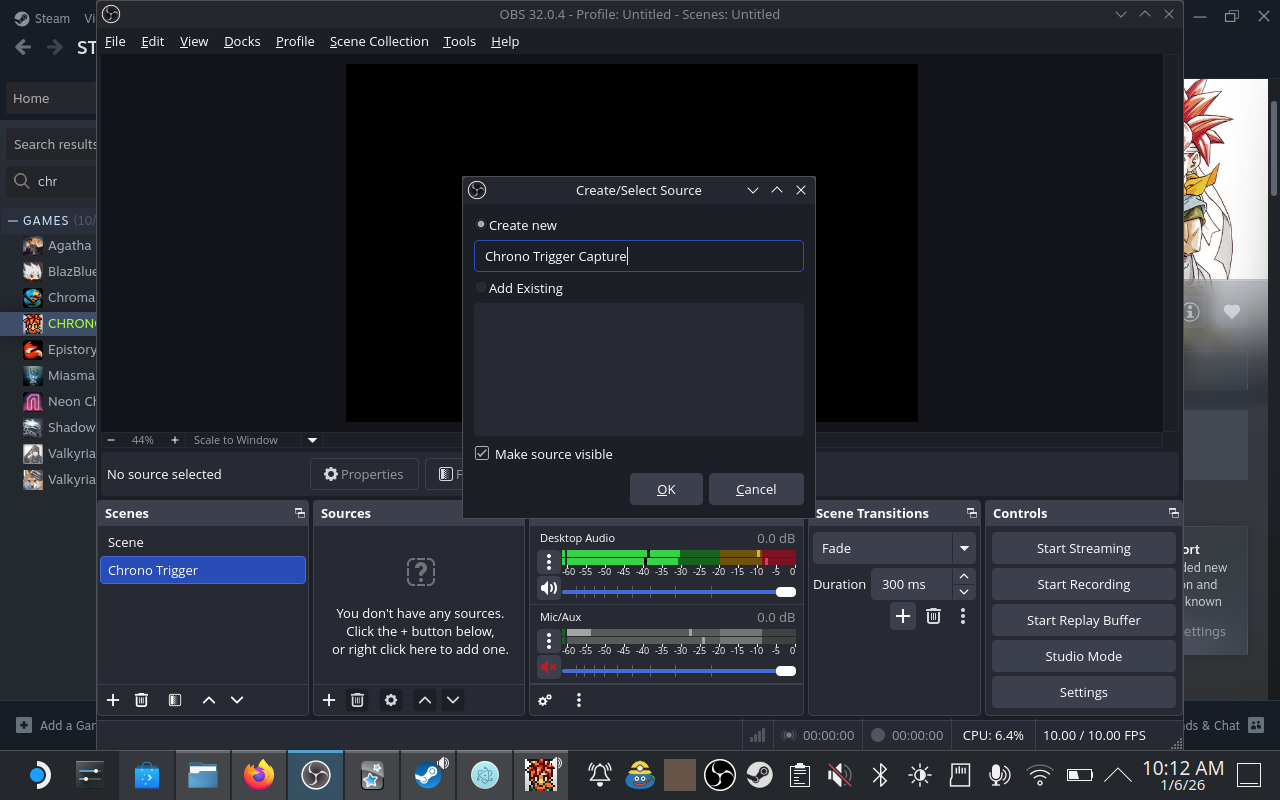Add a new scene with the plus icon
The width and height of the screenshot is (1280, 800).
(113, 700)
